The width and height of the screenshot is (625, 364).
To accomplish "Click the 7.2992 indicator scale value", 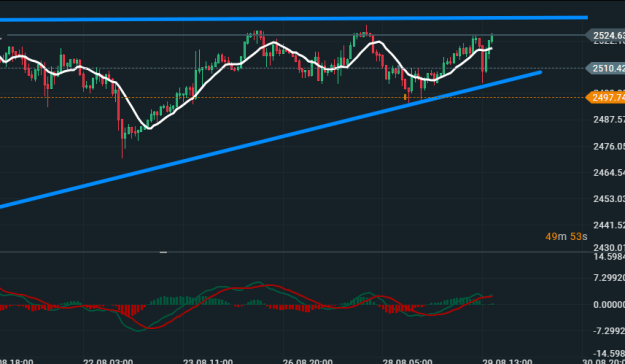I will click(609, 277).
